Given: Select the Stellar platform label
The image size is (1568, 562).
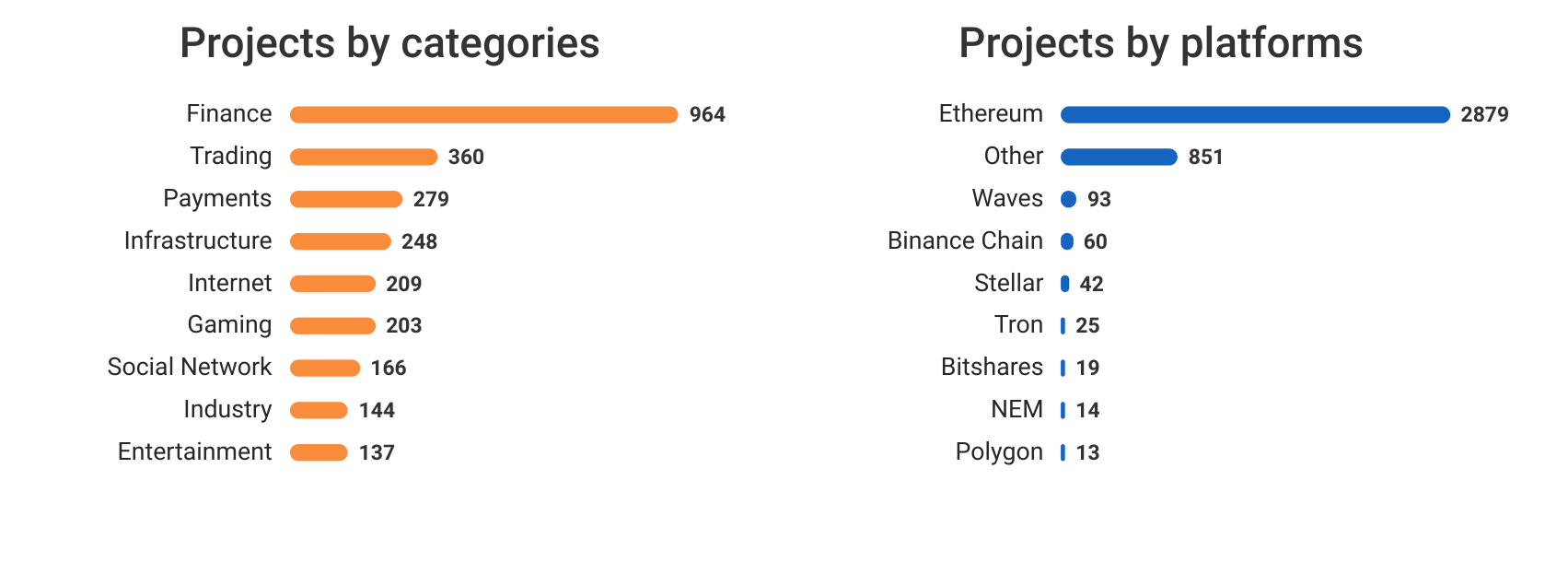Looking at the screenshot, I should [1008, 283].
